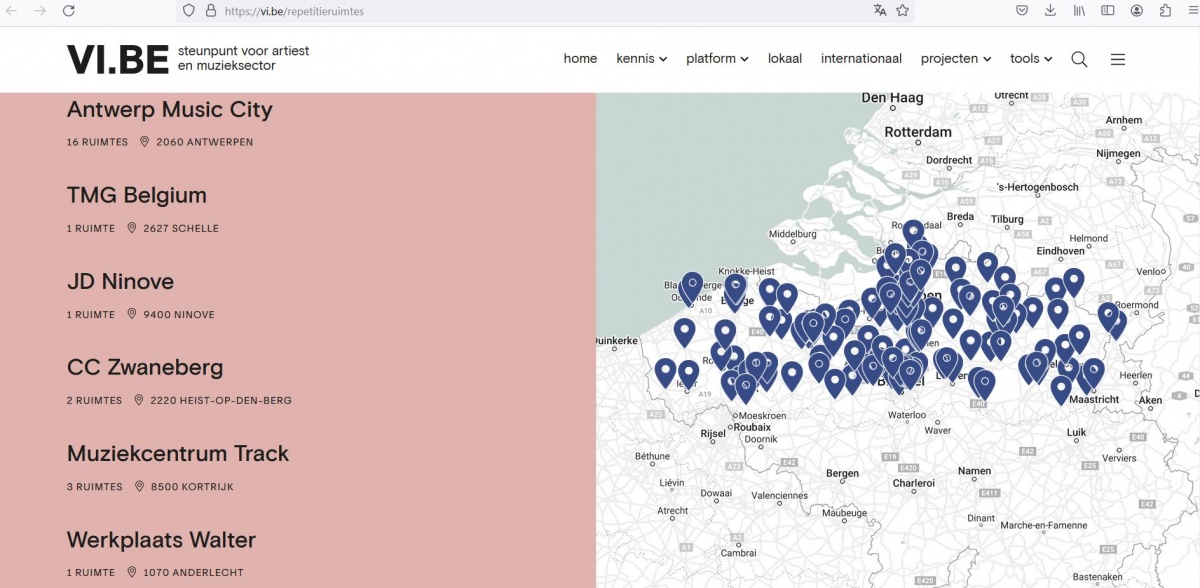Open the Pocket save icon
Viewport: 1200px width, 588px height.
[1022, 10]
